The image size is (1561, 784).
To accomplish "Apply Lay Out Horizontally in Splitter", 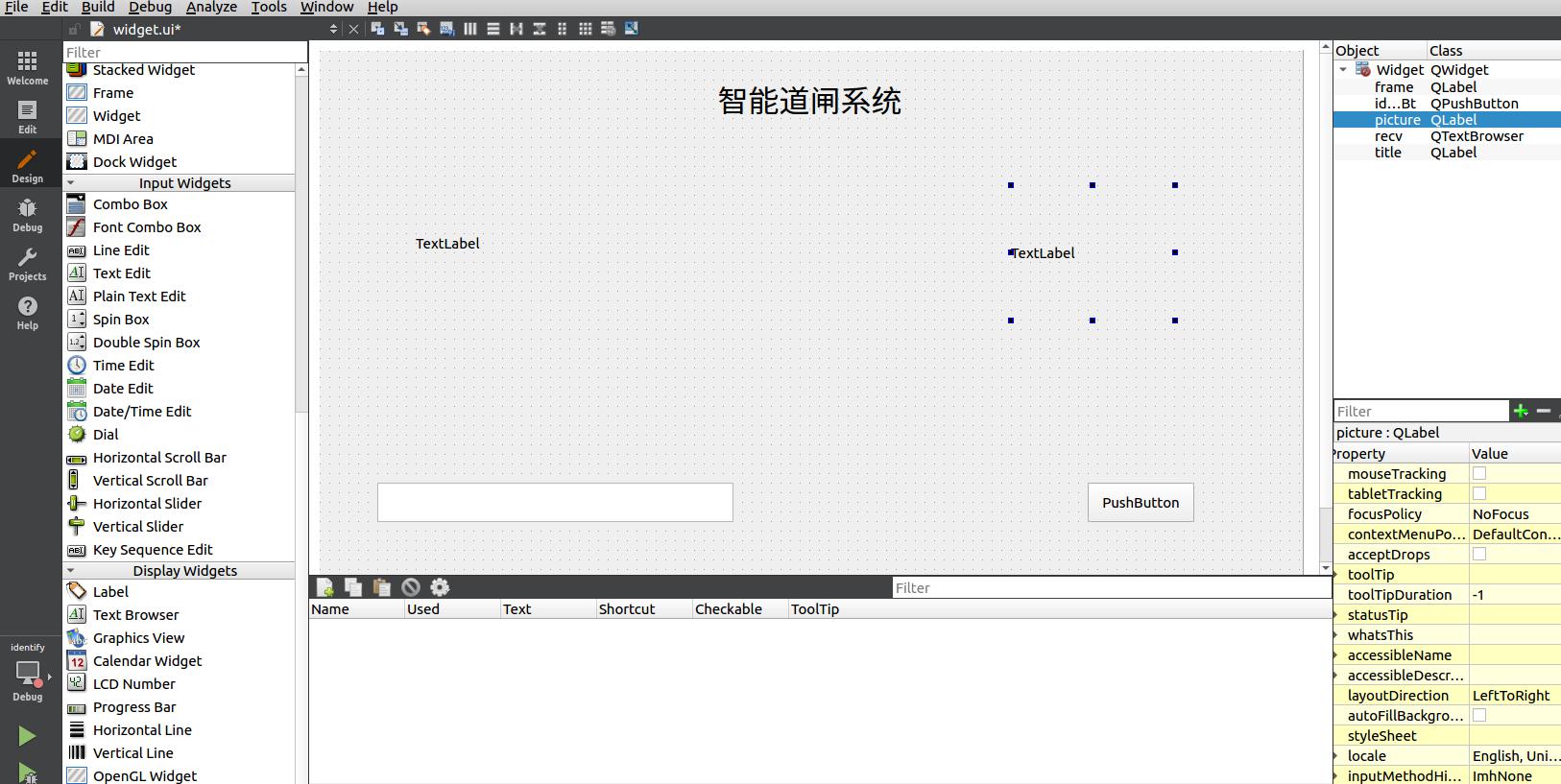I will pos(516,29).
